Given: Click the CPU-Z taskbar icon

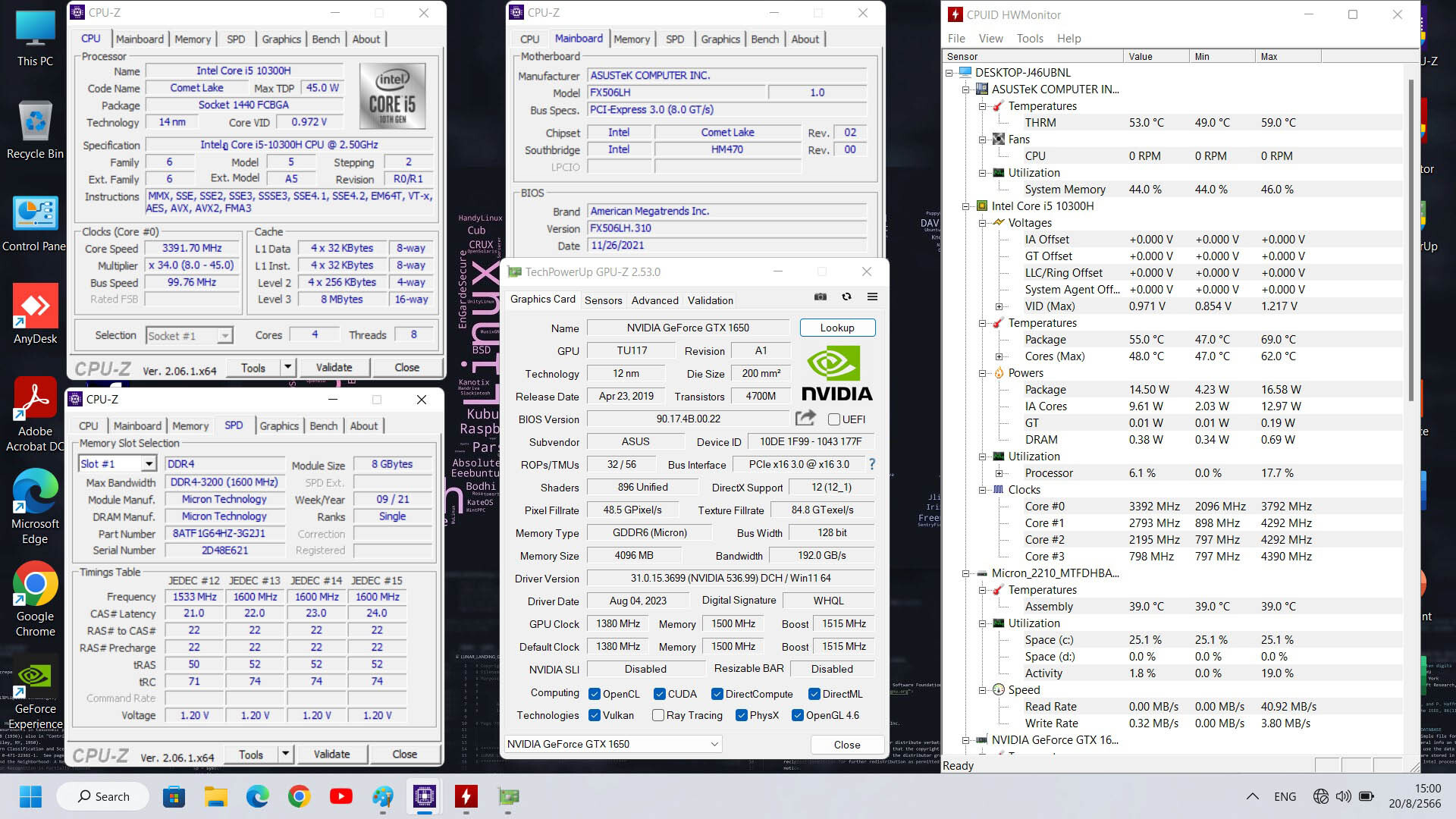Looking at the screenshot, I should (424, 796).
